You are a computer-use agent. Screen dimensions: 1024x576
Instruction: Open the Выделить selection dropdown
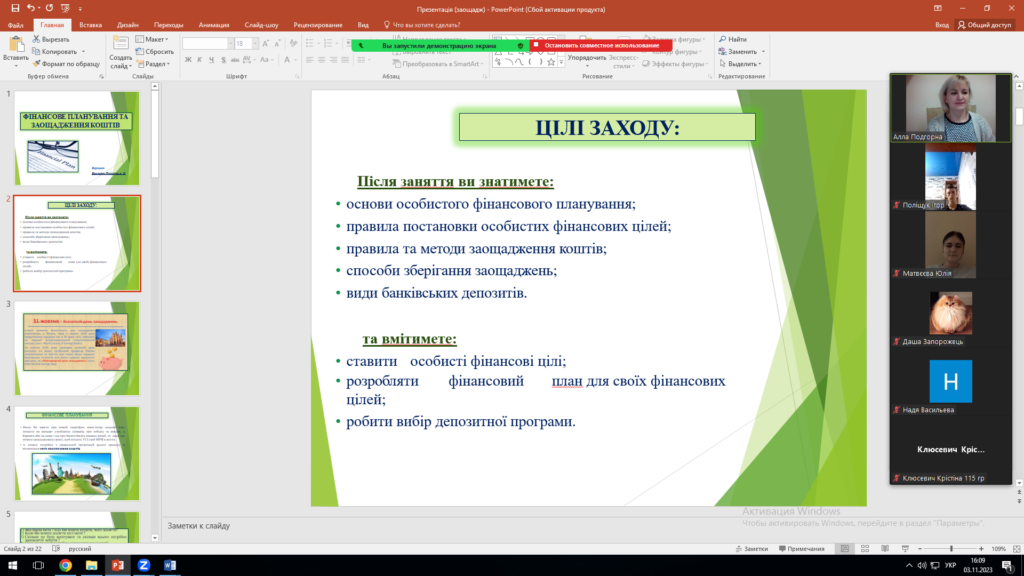pyautogui.click(x=740, y=64)
